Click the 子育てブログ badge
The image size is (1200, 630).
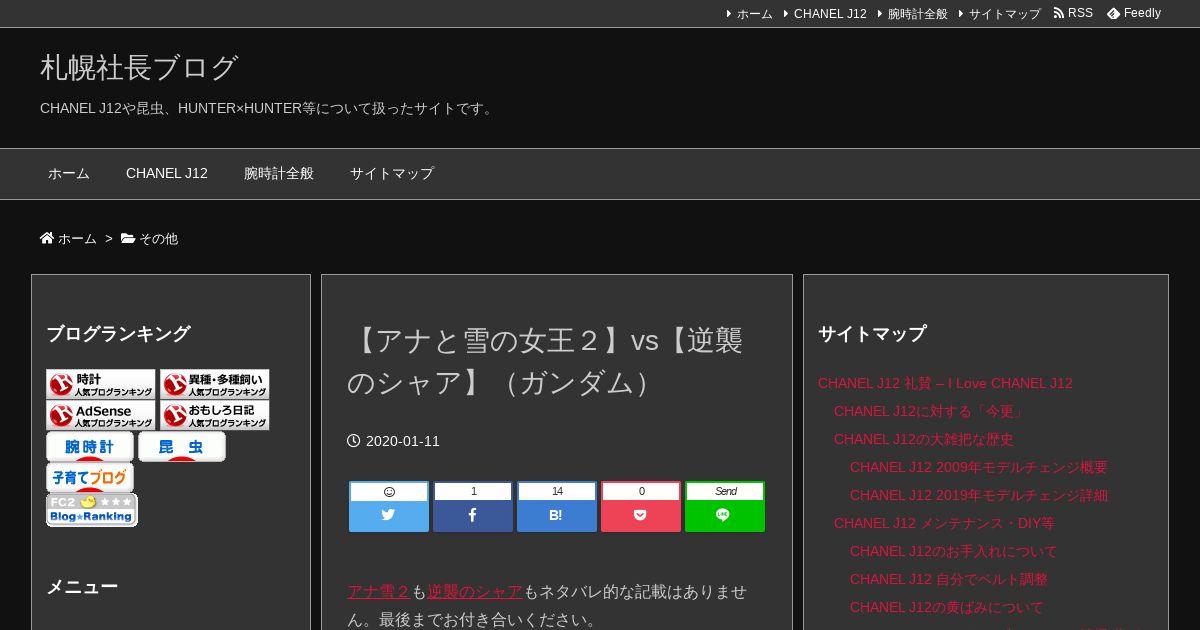tap(90, 478)
